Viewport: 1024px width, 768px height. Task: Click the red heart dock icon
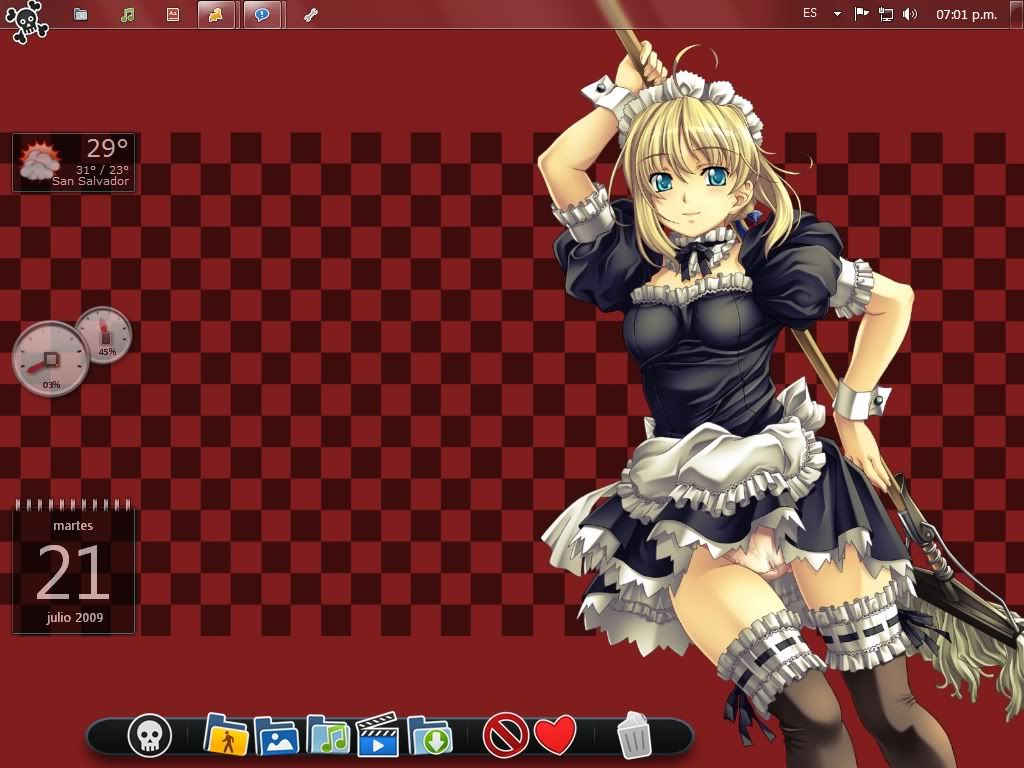click(555, 735)
